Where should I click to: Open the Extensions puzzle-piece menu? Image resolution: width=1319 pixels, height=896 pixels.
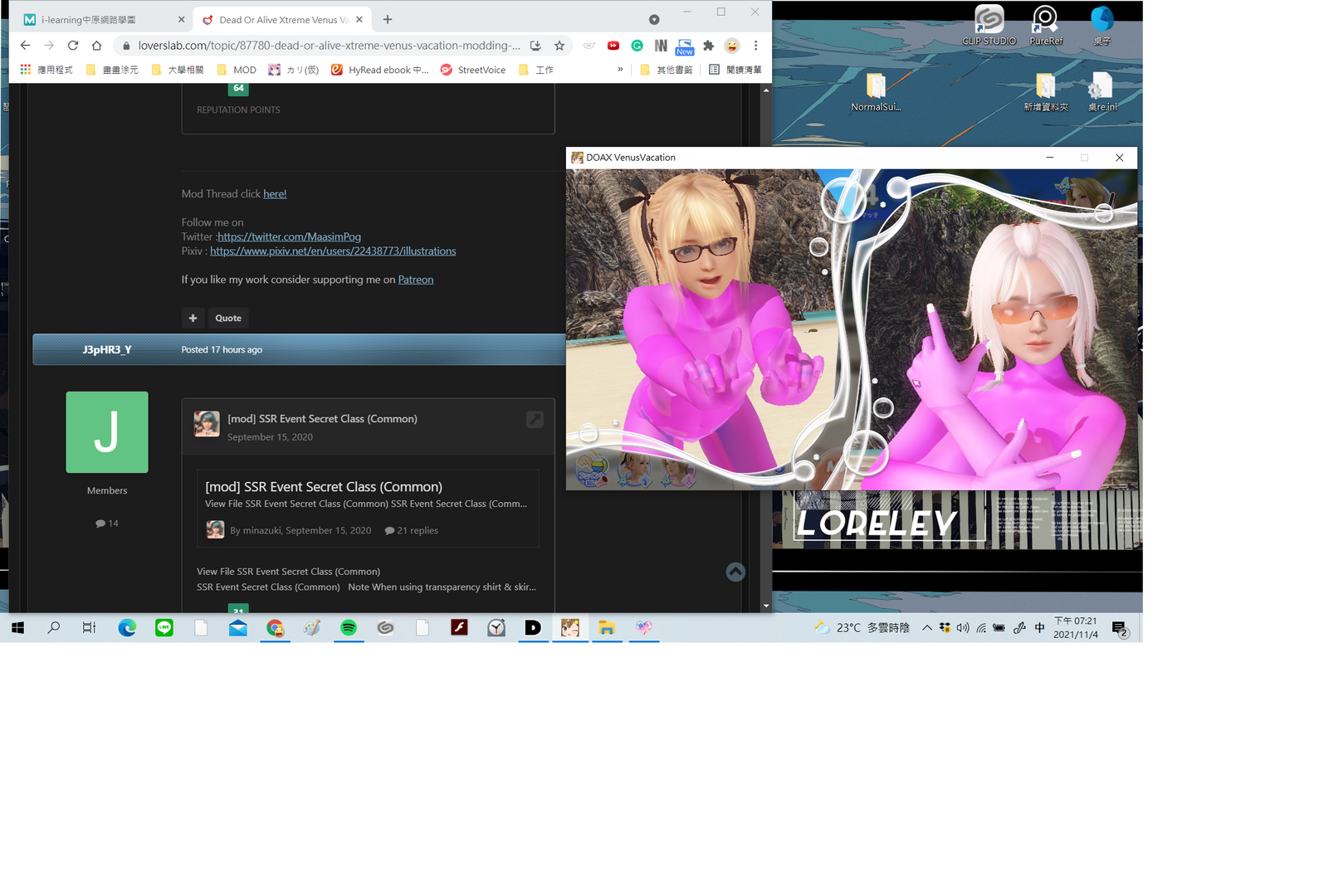[708, 46]
